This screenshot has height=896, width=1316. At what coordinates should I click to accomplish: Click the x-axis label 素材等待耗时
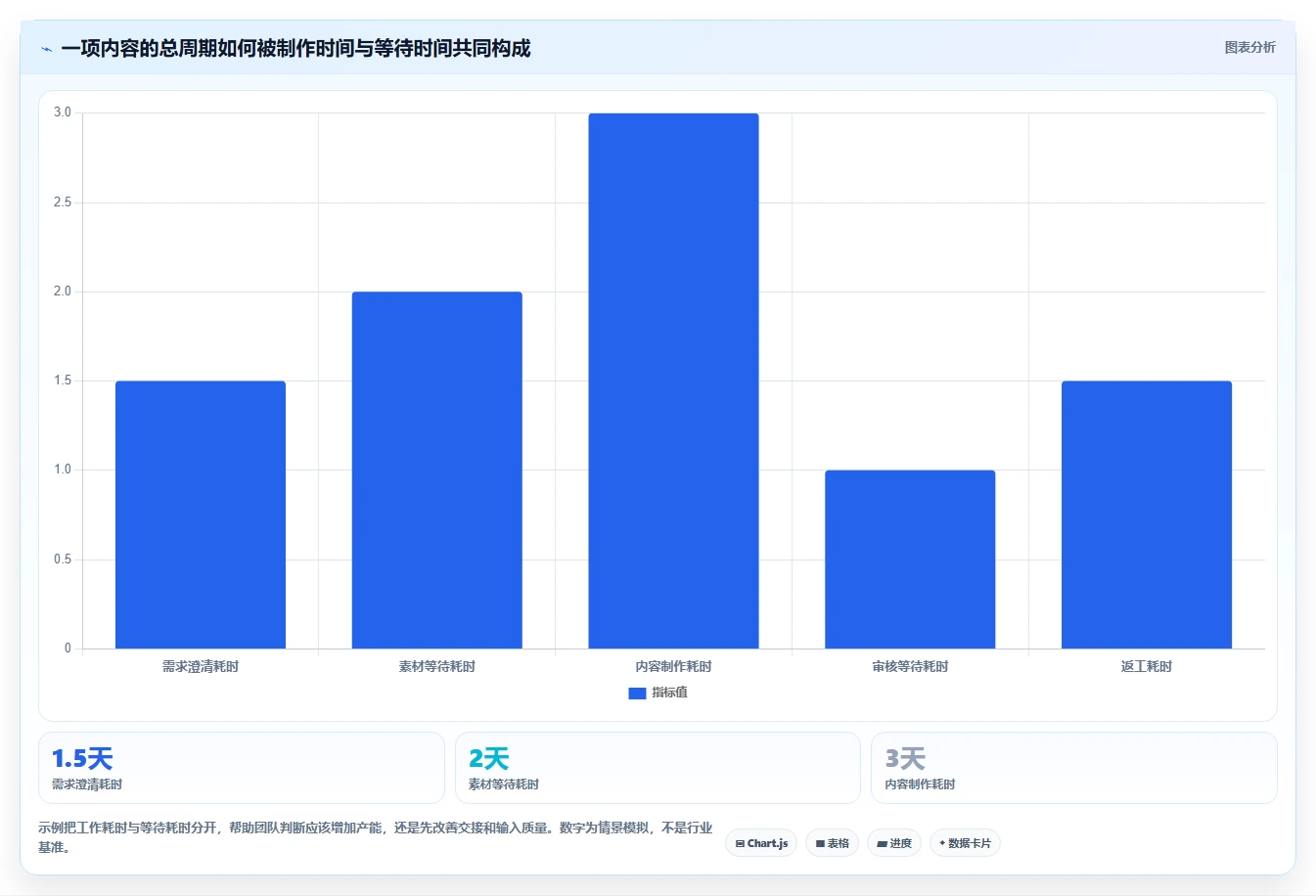[437, 666]
